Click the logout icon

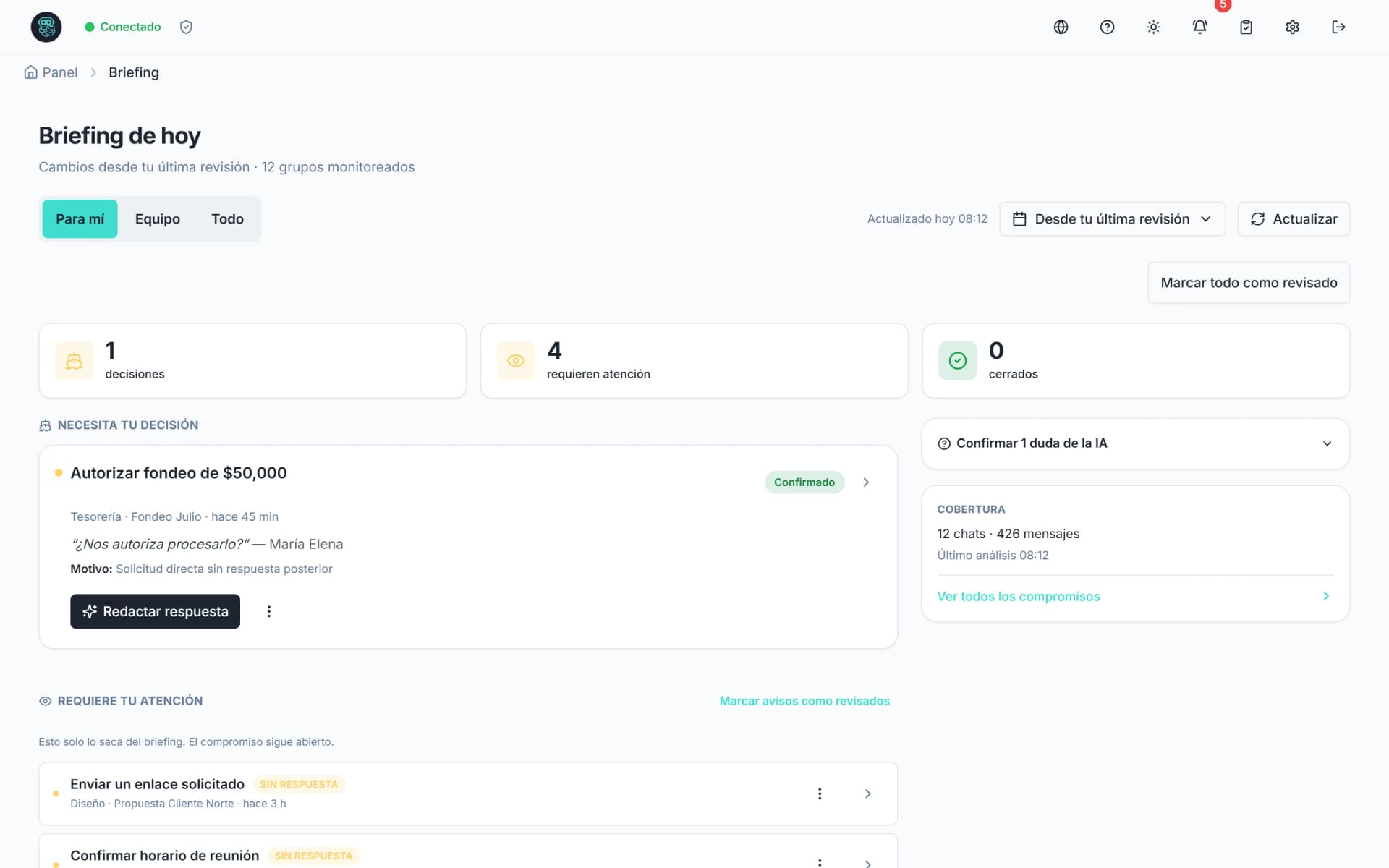coord(1338,27)
